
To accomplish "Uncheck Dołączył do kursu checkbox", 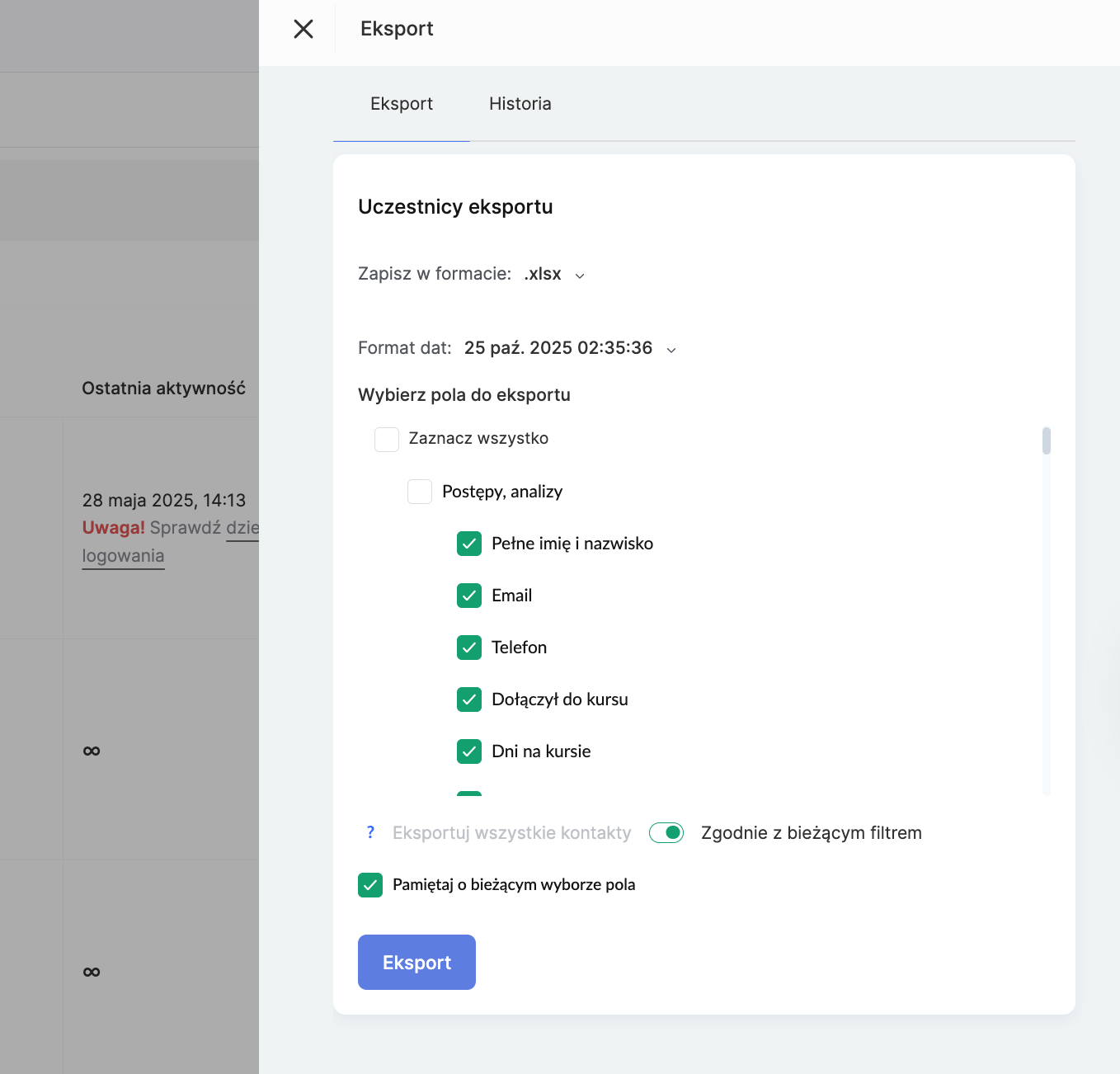I will click(469, 700).
